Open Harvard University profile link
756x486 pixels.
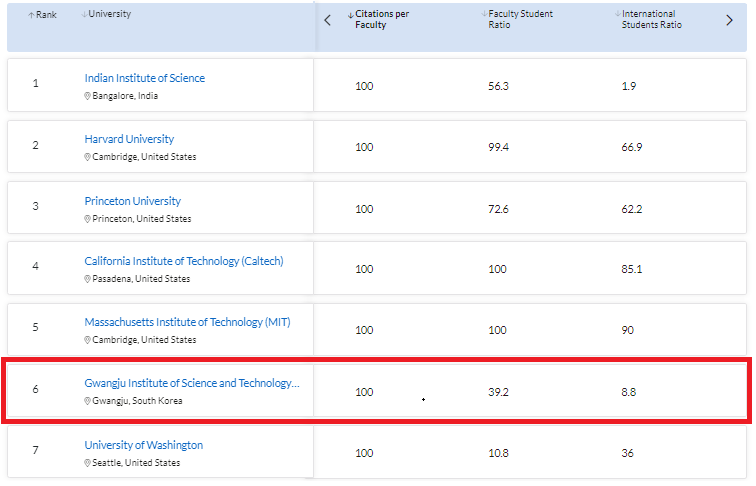pos(129,139)
